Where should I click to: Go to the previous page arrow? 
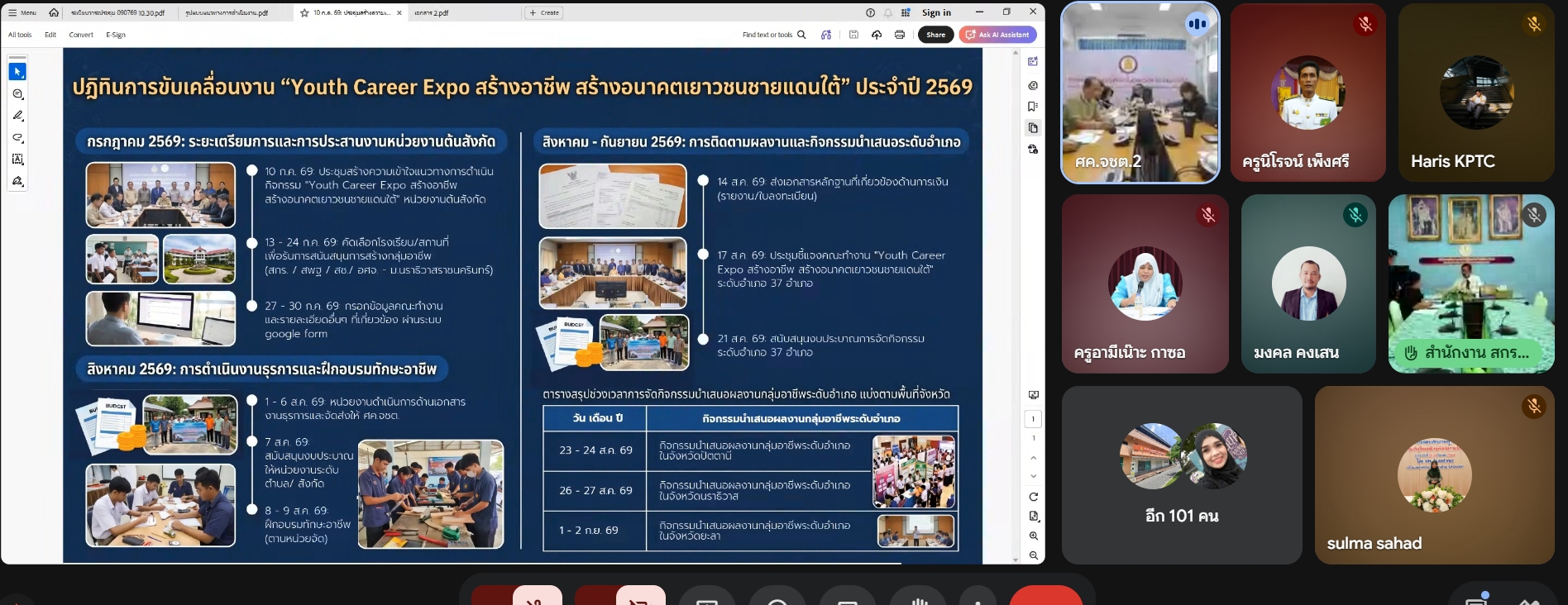click(1034, 458)
